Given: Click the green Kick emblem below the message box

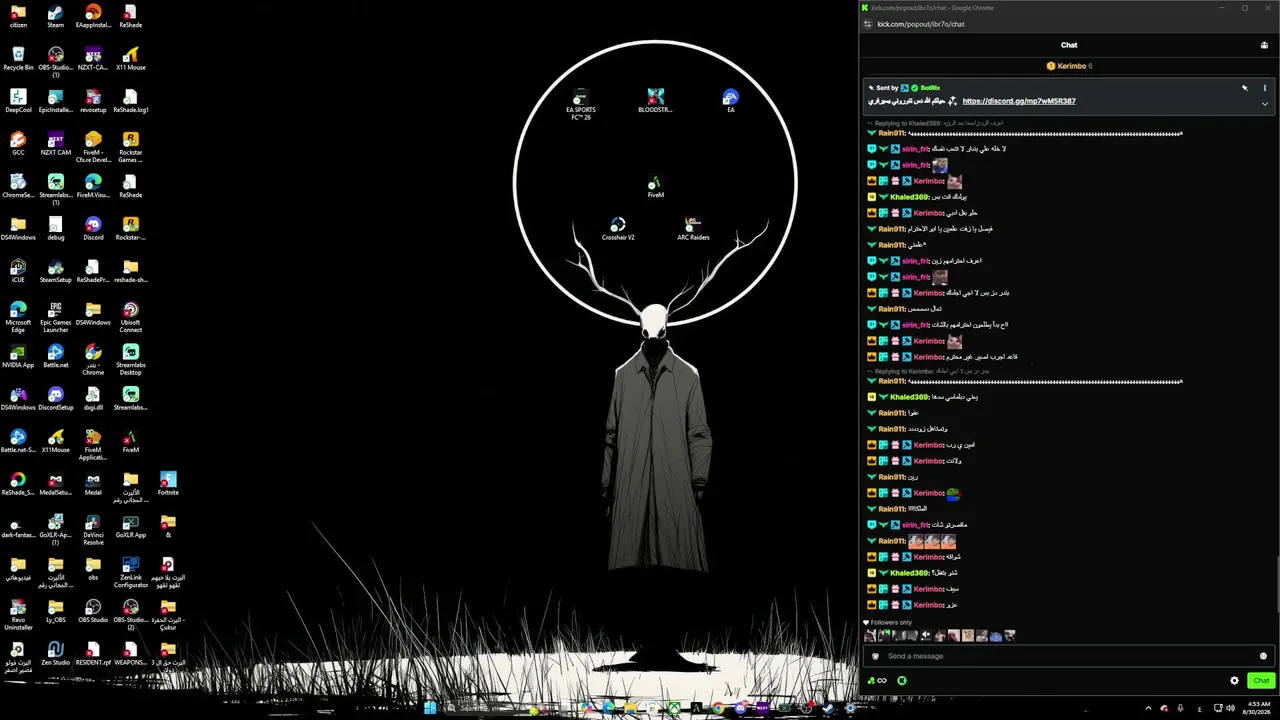Looking at the screenshot, I should [901, 681].
